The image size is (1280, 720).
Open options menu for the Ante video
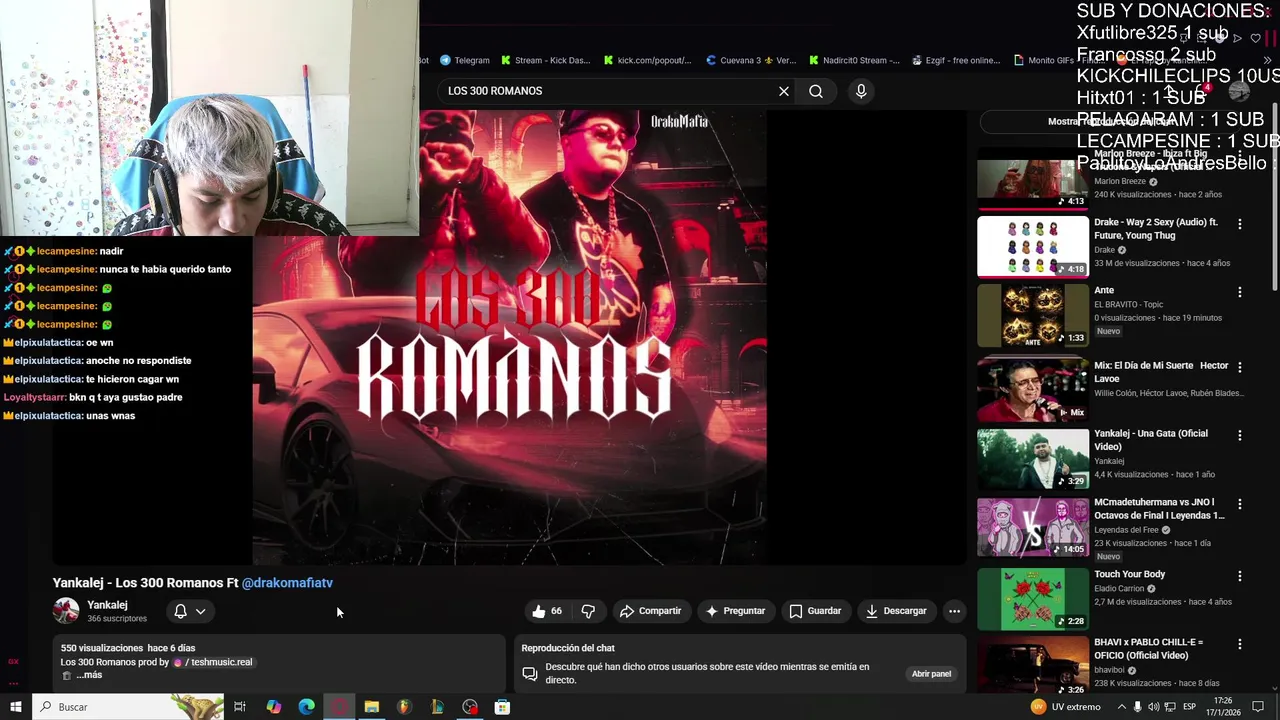(x=1240, y=292)
